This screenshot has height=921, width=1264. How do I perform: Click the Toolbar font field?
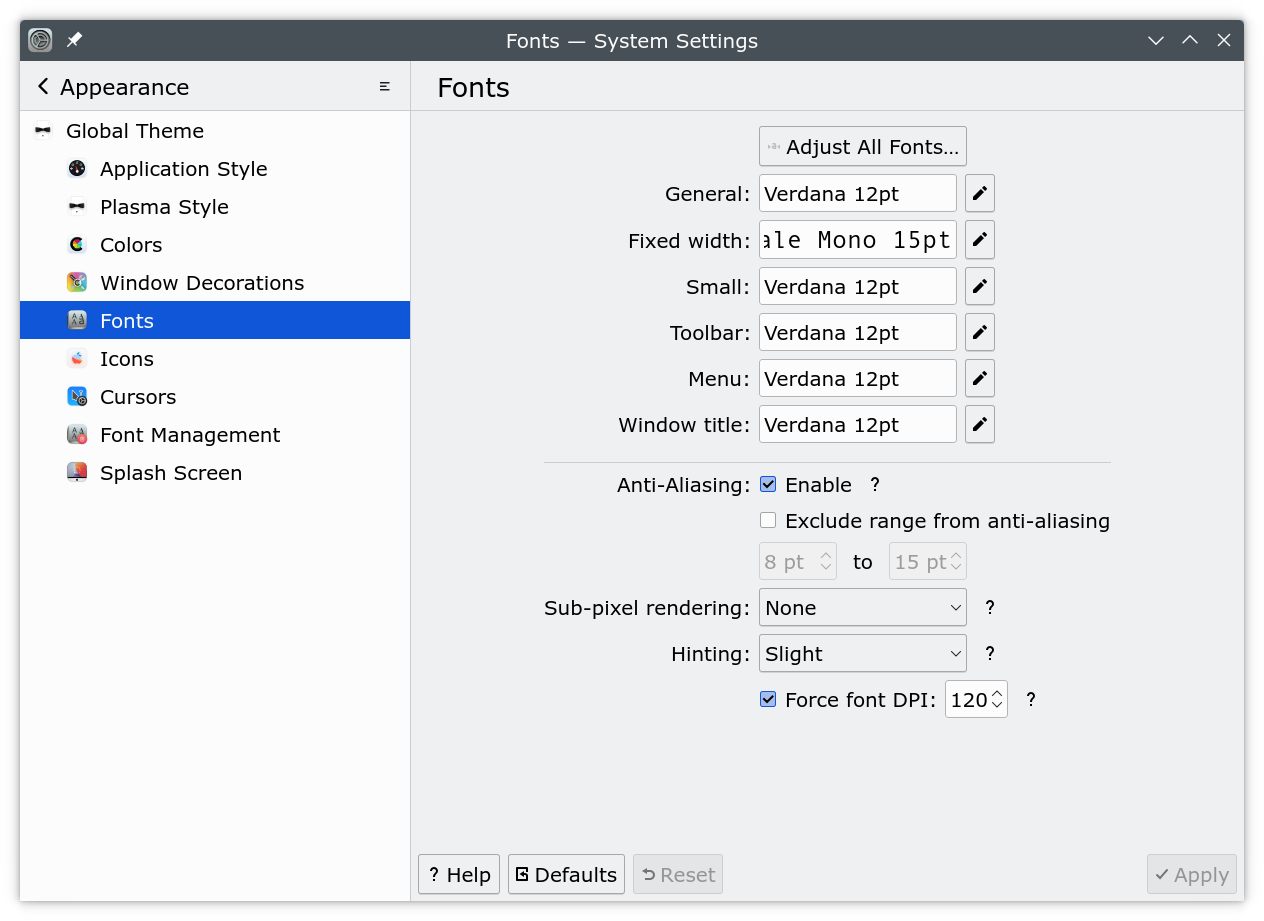[858, 332]
